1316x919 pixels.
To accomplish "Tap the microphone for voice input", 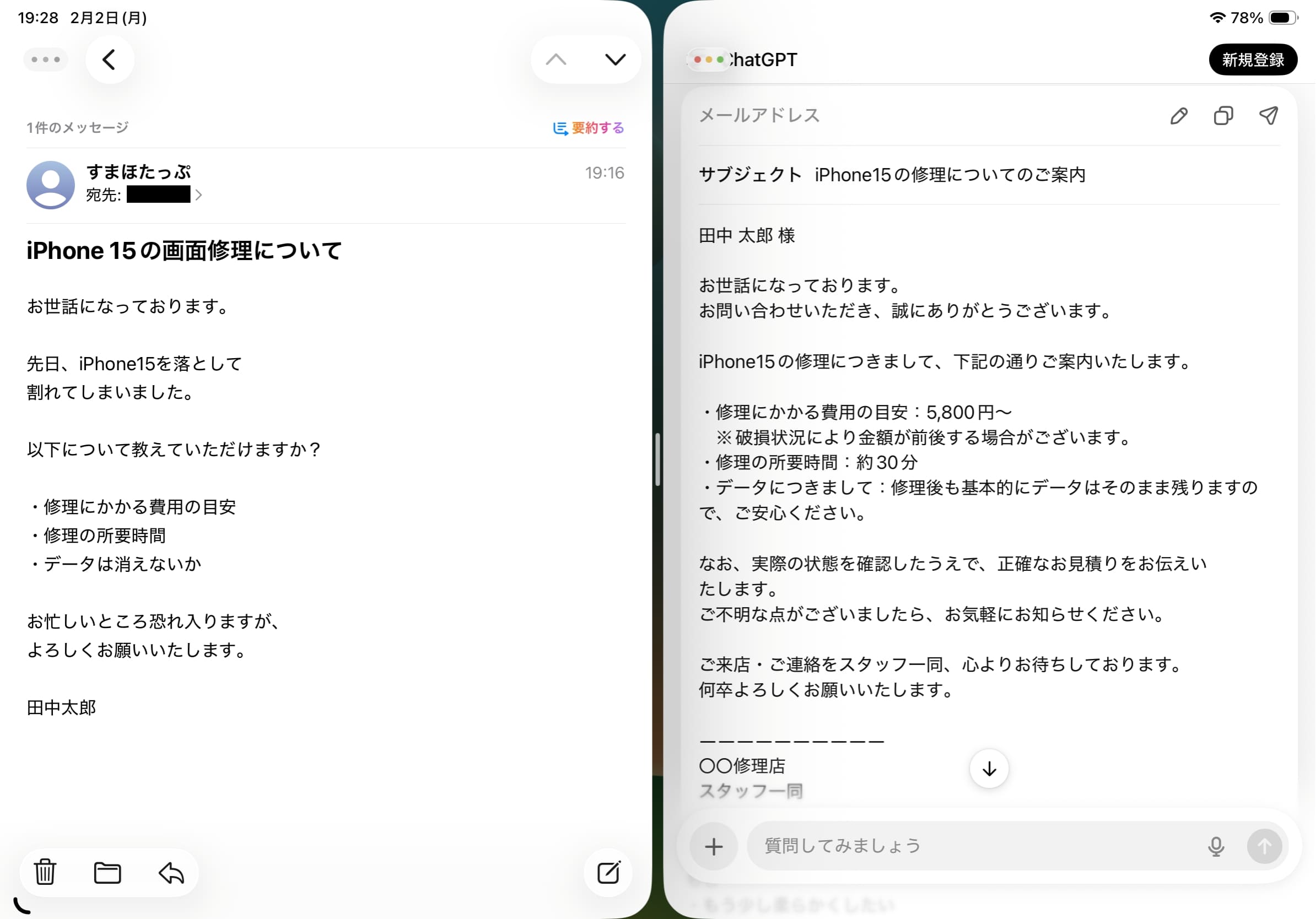I will coord(1216,845).
